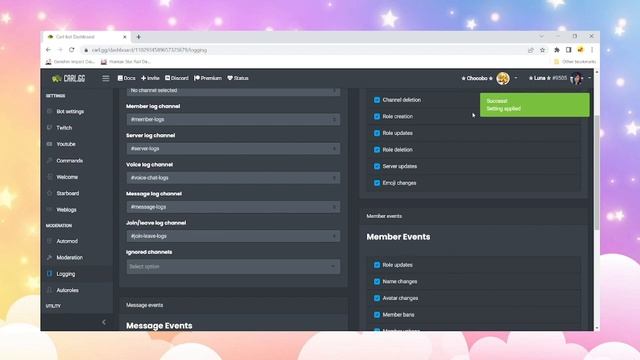Open the Ignored channels select option dropdown
The image size is (640, 360).
point(233,267)
